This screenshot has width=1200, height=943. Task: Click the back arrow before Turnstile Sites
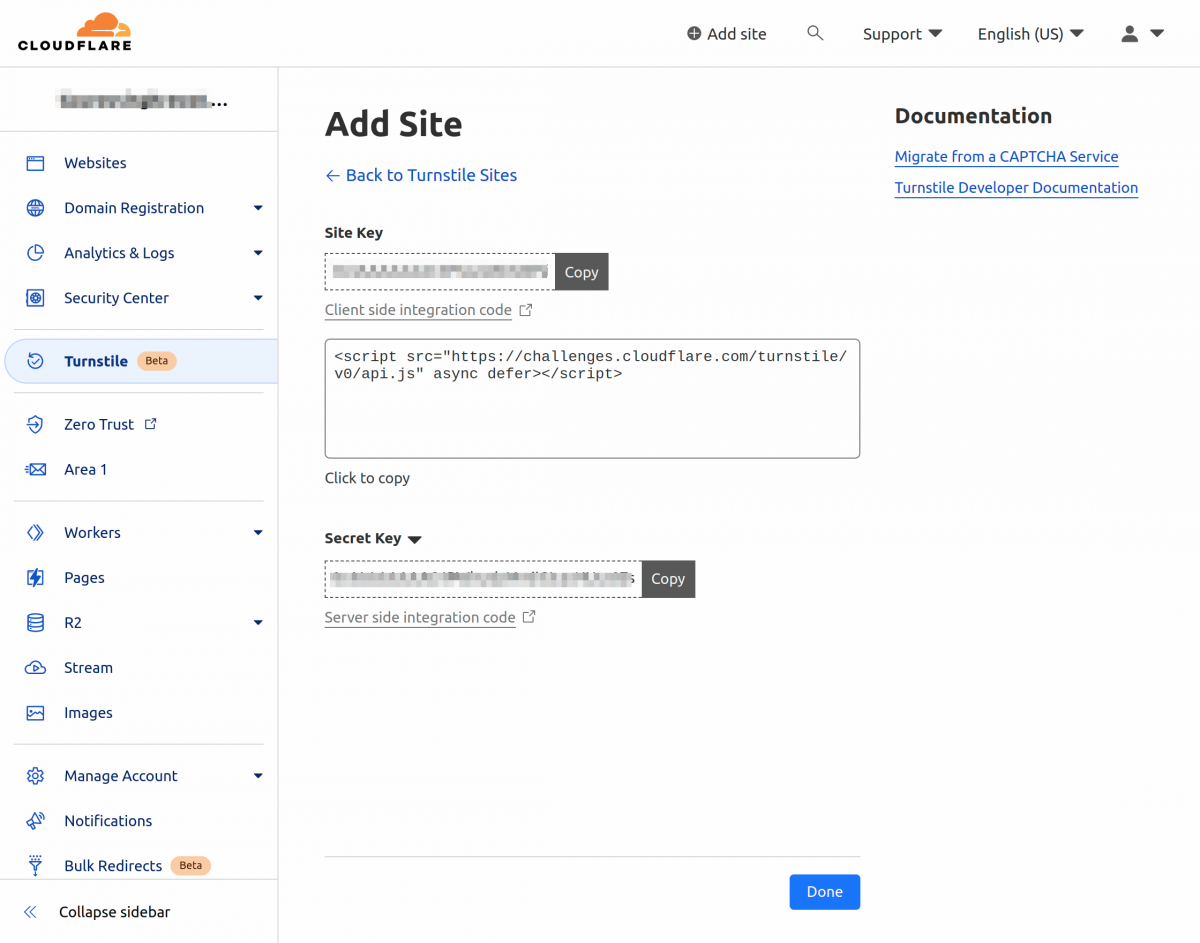pos(333,175)
